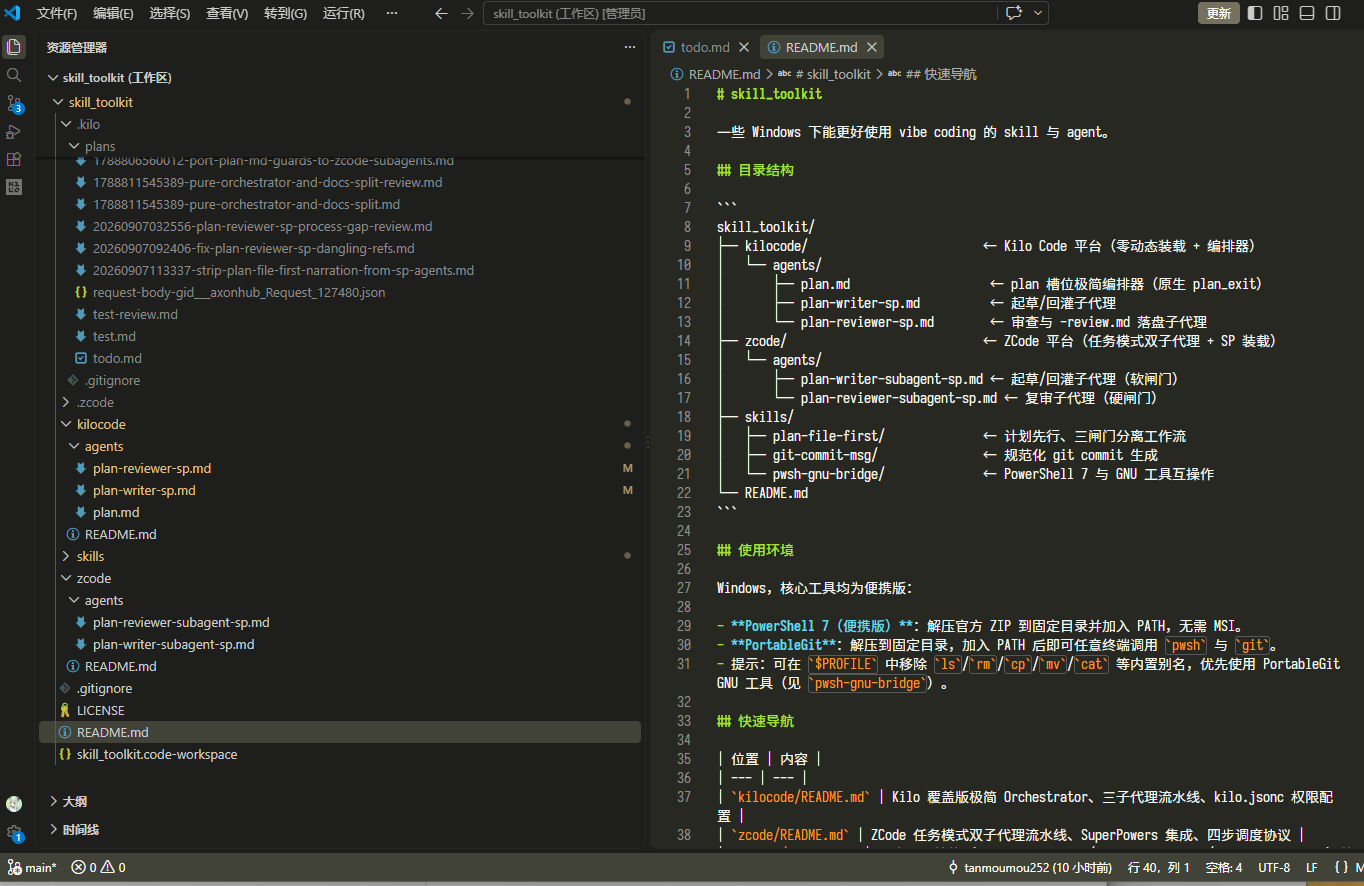Open the Search view in activity bar
Viewport: 1364px width, 886px height.
(14, 75)
